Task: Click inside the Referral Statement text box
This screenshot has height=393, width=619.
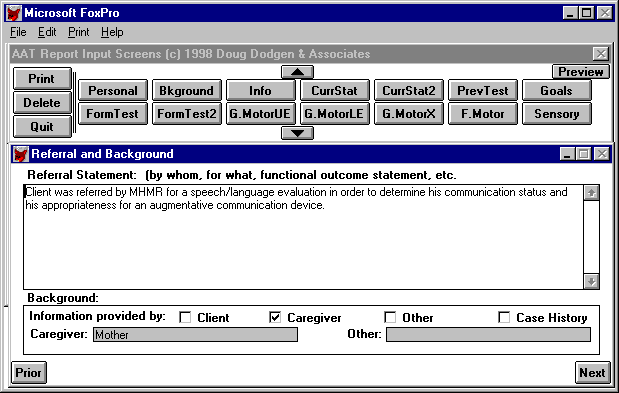Action: coord(303,237)
